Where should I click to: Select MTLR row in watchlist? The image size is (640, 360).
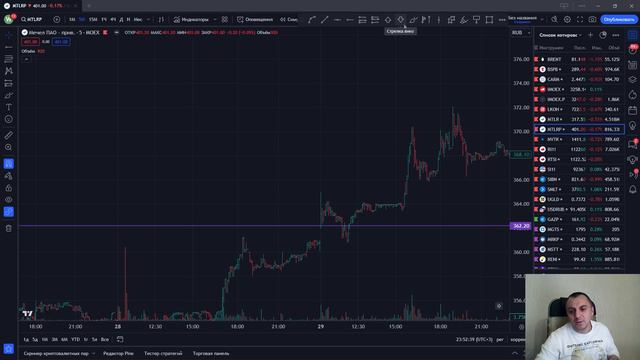click(x=579, y=119)
